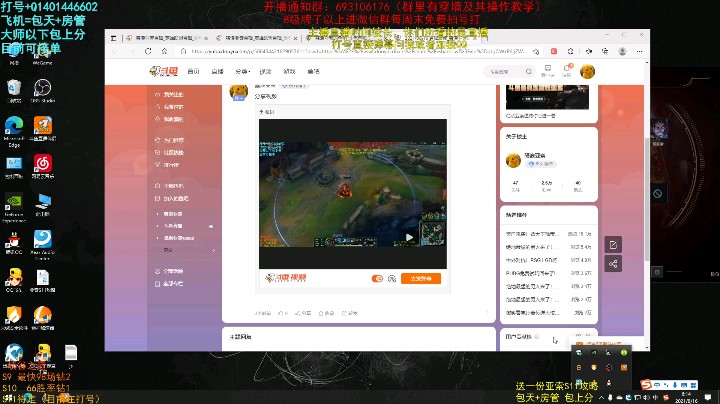The height and width of the screenshot is (404, 720).
Task: Open taskbar volume speaker icon
Action: point(646,398)
